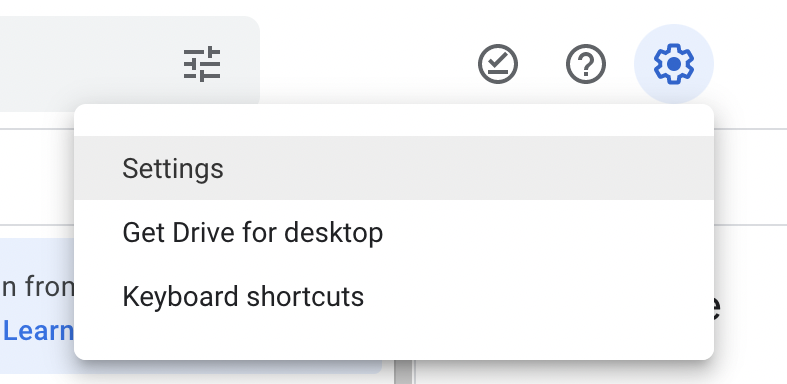Click the gray scrollbar below the menu

pyautogui.click(x=403, y=372)
